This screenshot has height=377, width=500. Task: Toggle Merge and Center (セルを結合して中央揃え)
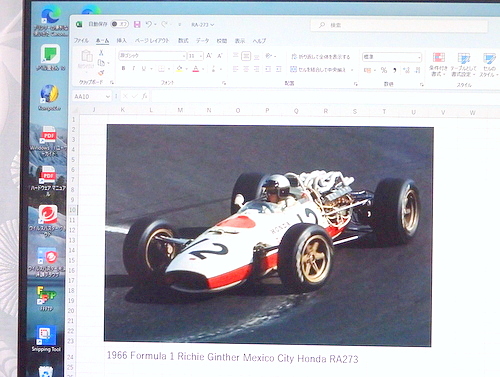point(318,69)
